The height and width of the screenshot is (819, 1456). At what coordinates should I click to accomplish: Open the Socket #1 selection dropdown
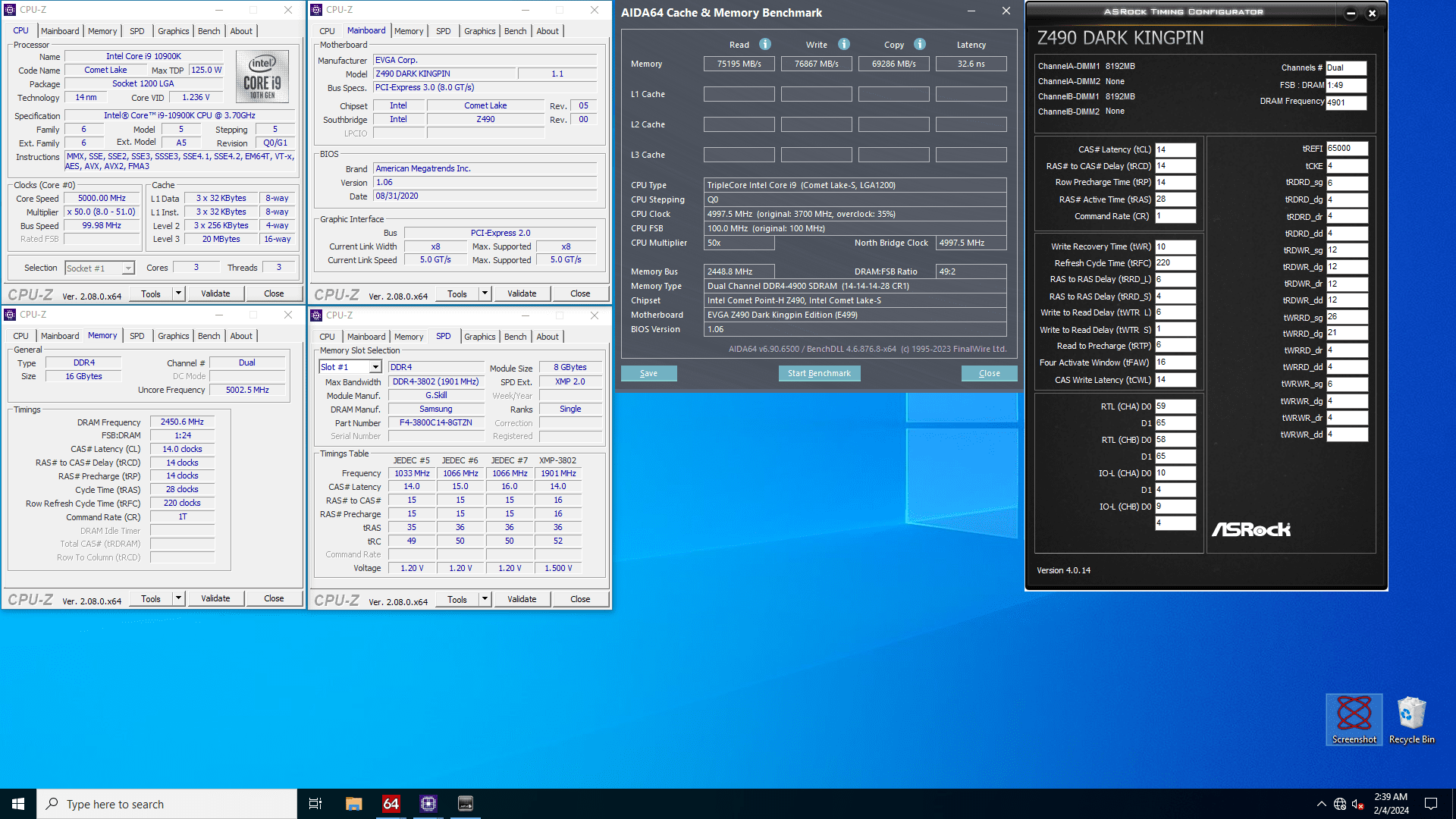coord(128,268)
